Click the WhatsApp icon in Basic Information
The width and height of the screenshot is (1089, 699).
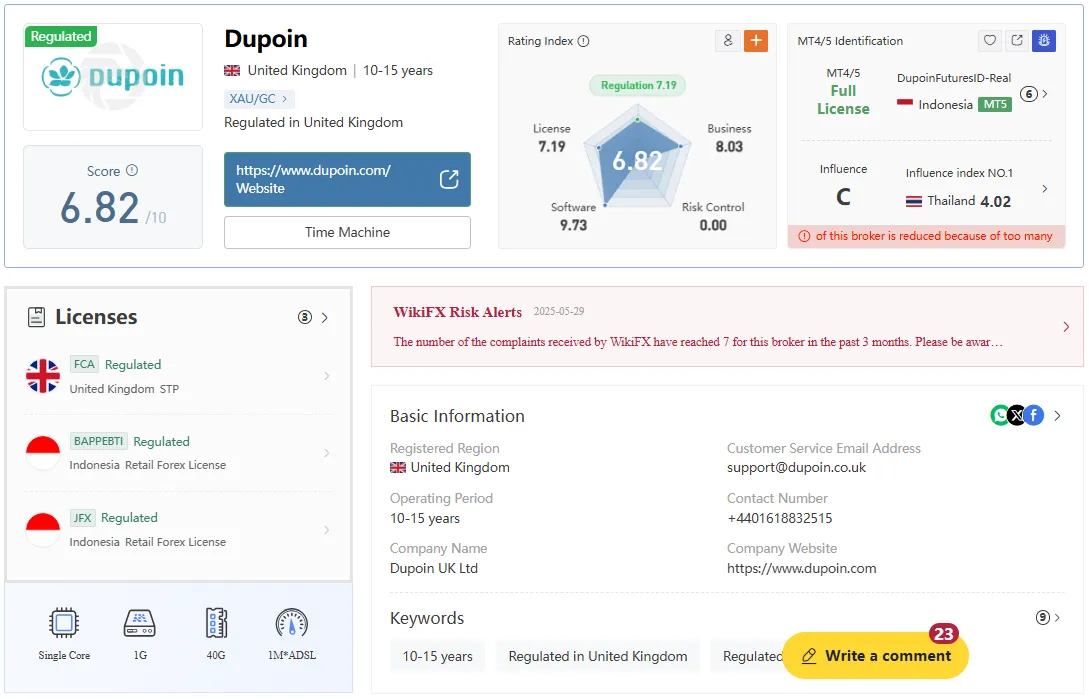(x=999, y=416)
